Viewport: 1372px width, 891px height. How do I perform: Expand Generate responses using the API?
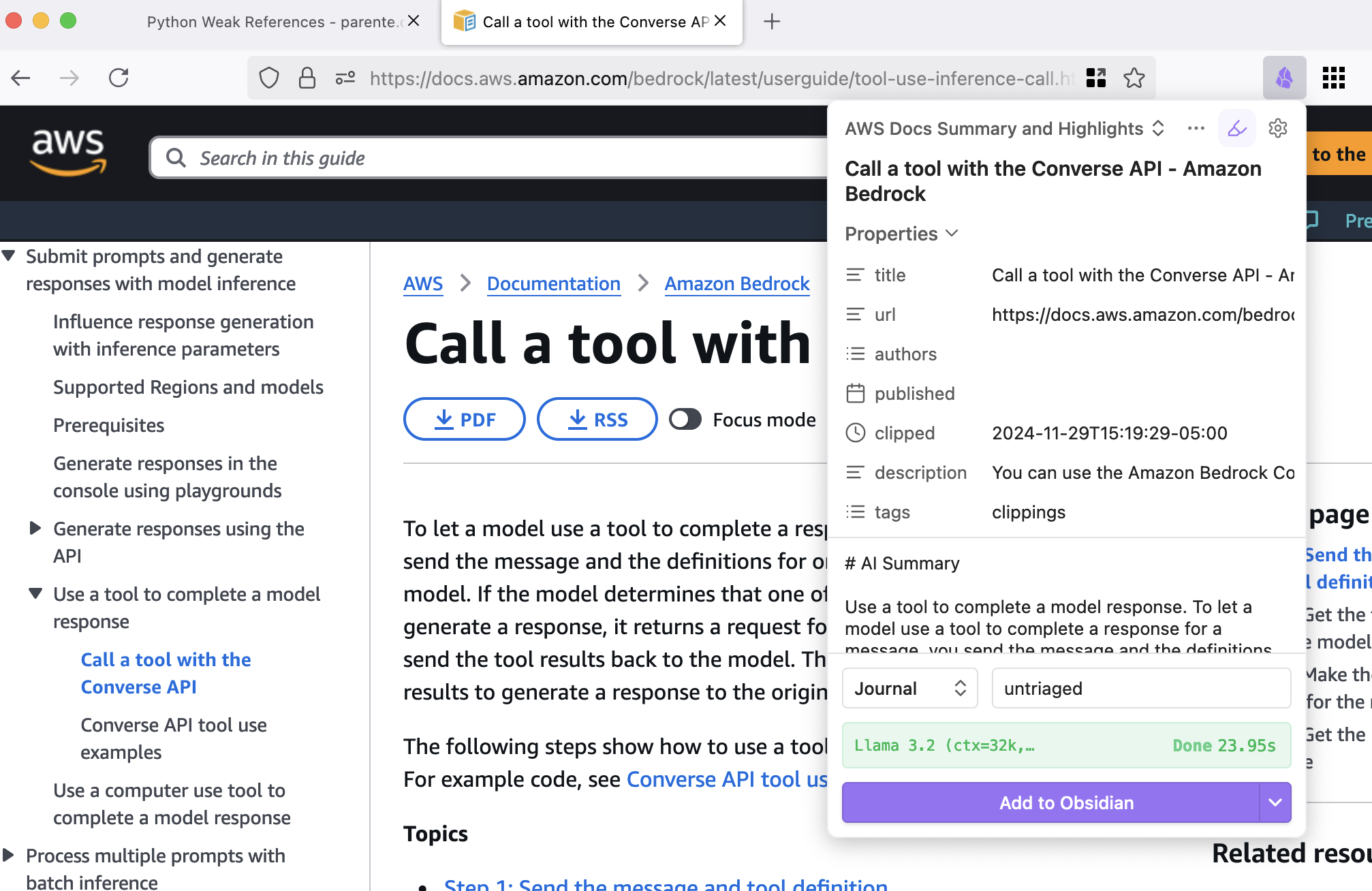tap(35, 529)
